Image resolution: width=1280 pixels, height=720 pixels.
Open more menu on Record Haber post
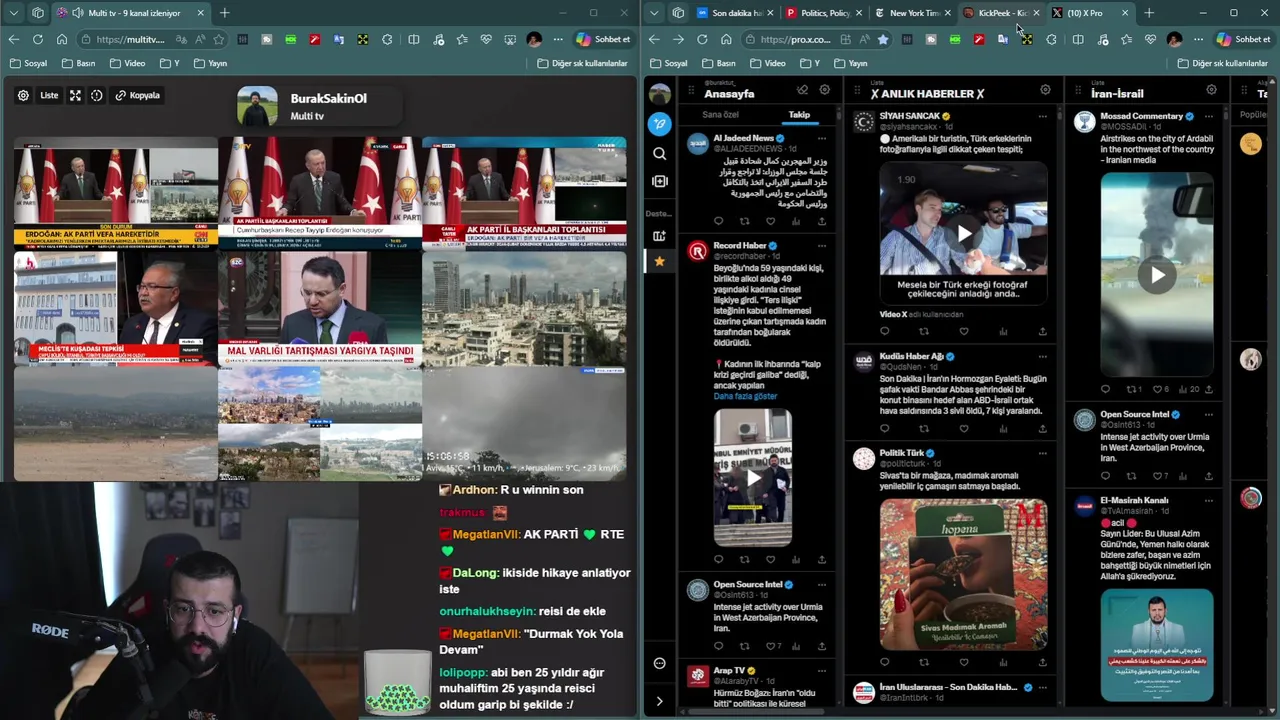[x=822, y=246]
